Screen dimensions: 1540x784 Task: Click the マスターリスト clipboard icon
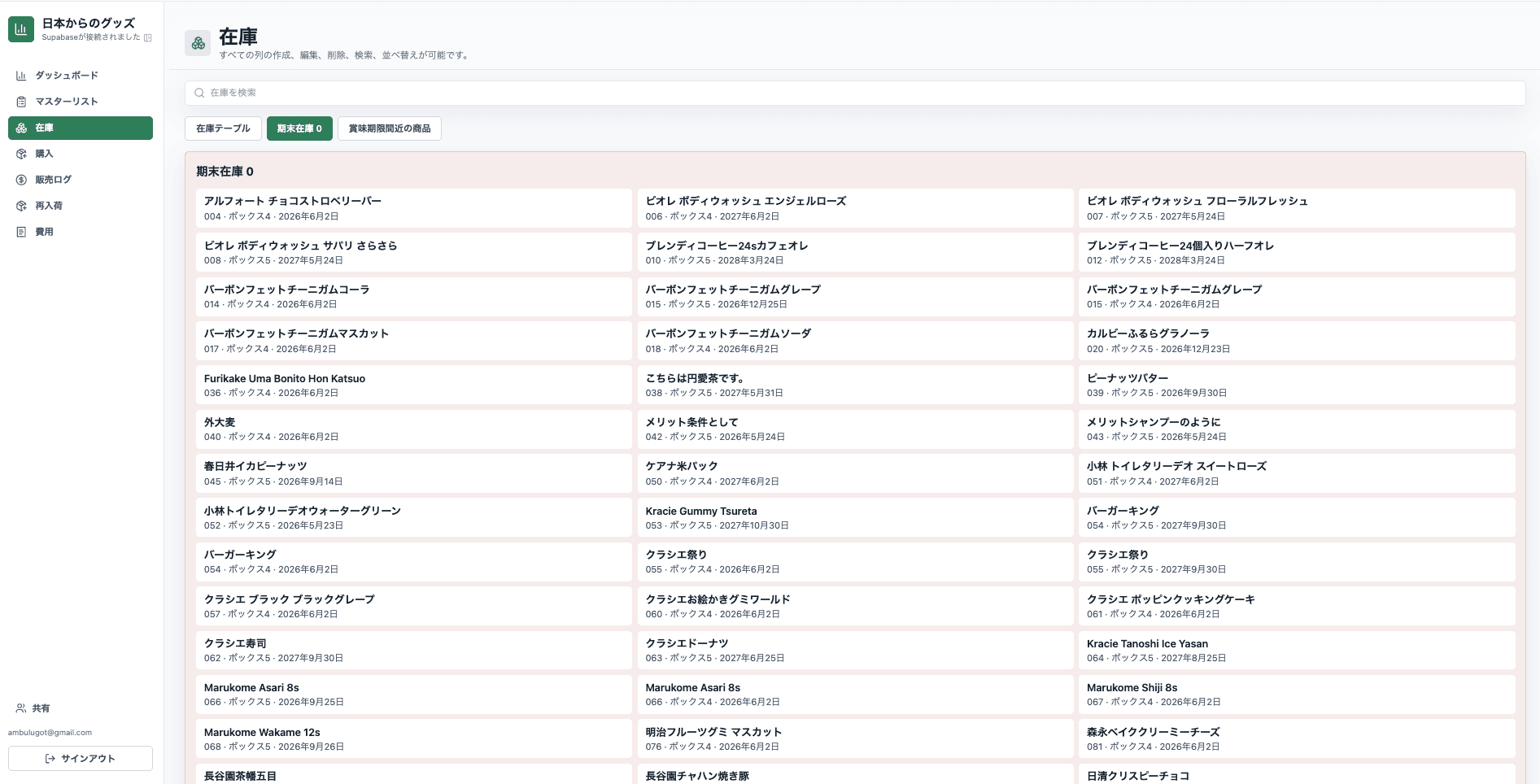click(x=21, y=102)
